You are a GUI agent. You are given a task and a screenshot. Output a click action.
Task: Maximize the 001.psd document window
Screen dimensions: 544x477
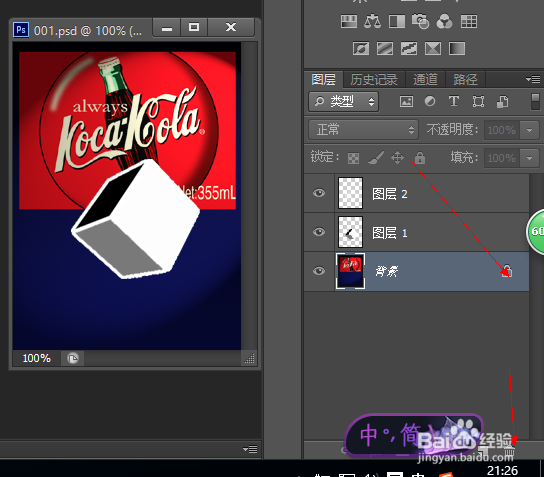click(x=194, y=27)
